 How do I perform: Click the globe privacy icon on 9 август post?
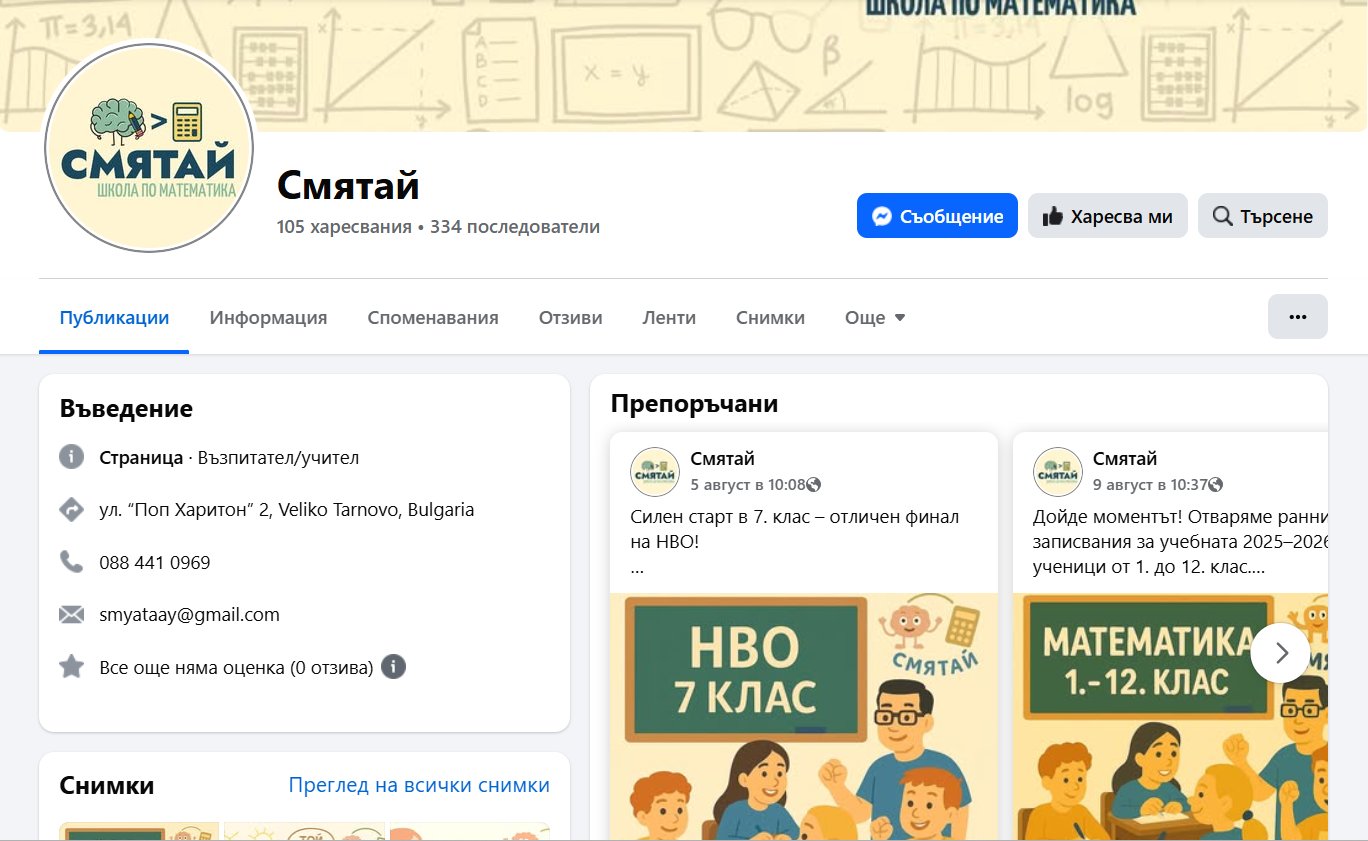coord(1215,485)
